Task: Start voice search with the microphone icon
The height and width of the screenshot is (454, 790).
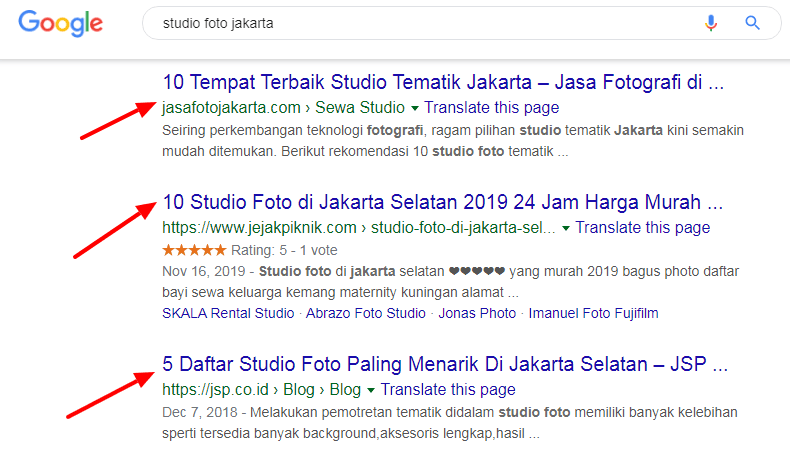Action: click(711, 23)
